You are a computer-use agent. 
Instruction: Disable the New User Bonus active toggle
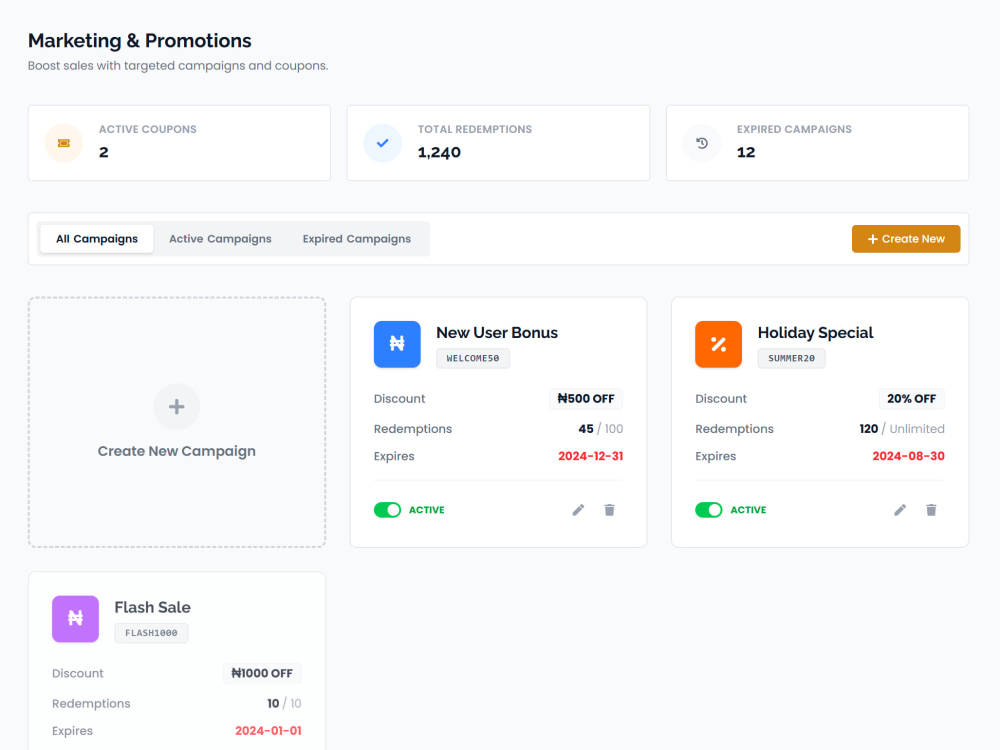(387, 510)
